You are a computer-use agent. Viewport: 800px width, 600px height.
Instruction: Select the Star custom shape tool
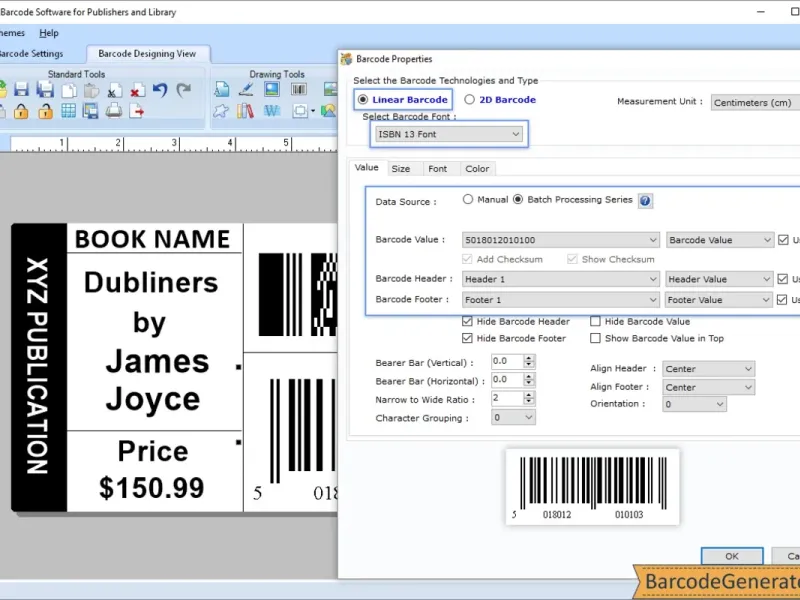click(221, 111)
